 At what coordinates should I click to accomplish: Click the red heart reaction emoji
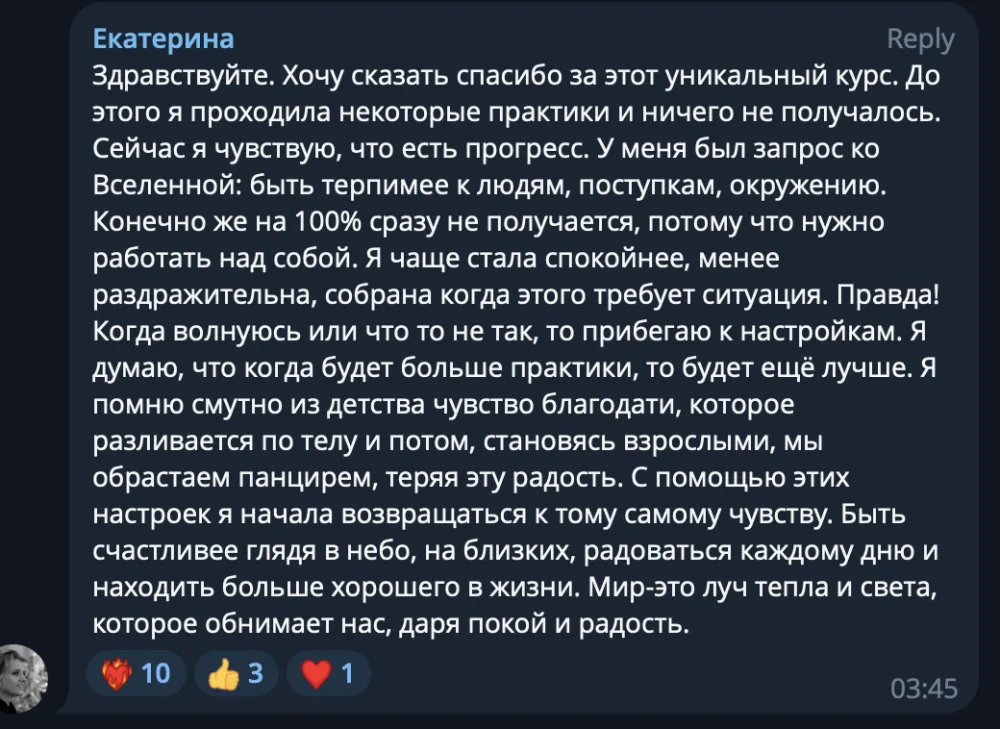314,674
